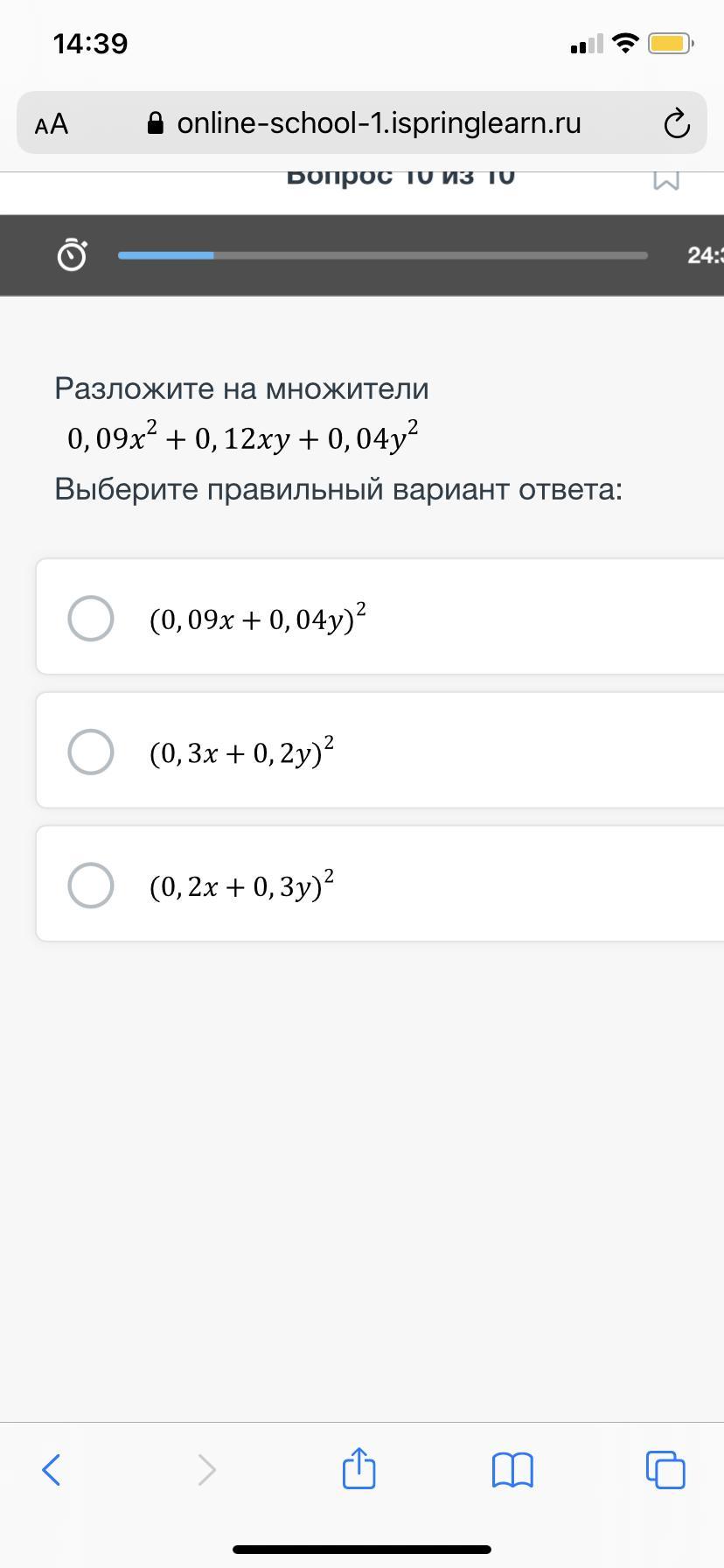Tap the battery status icon
Image resolution: width=724 pixels, height=1568 pixels.
671,43
